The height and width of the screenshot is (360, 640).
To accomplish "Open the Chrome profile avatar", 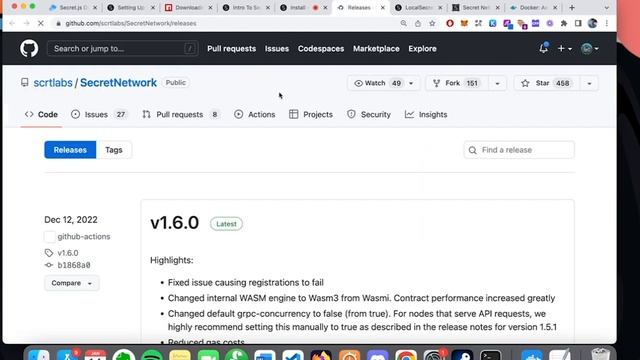I will [593, 24].
